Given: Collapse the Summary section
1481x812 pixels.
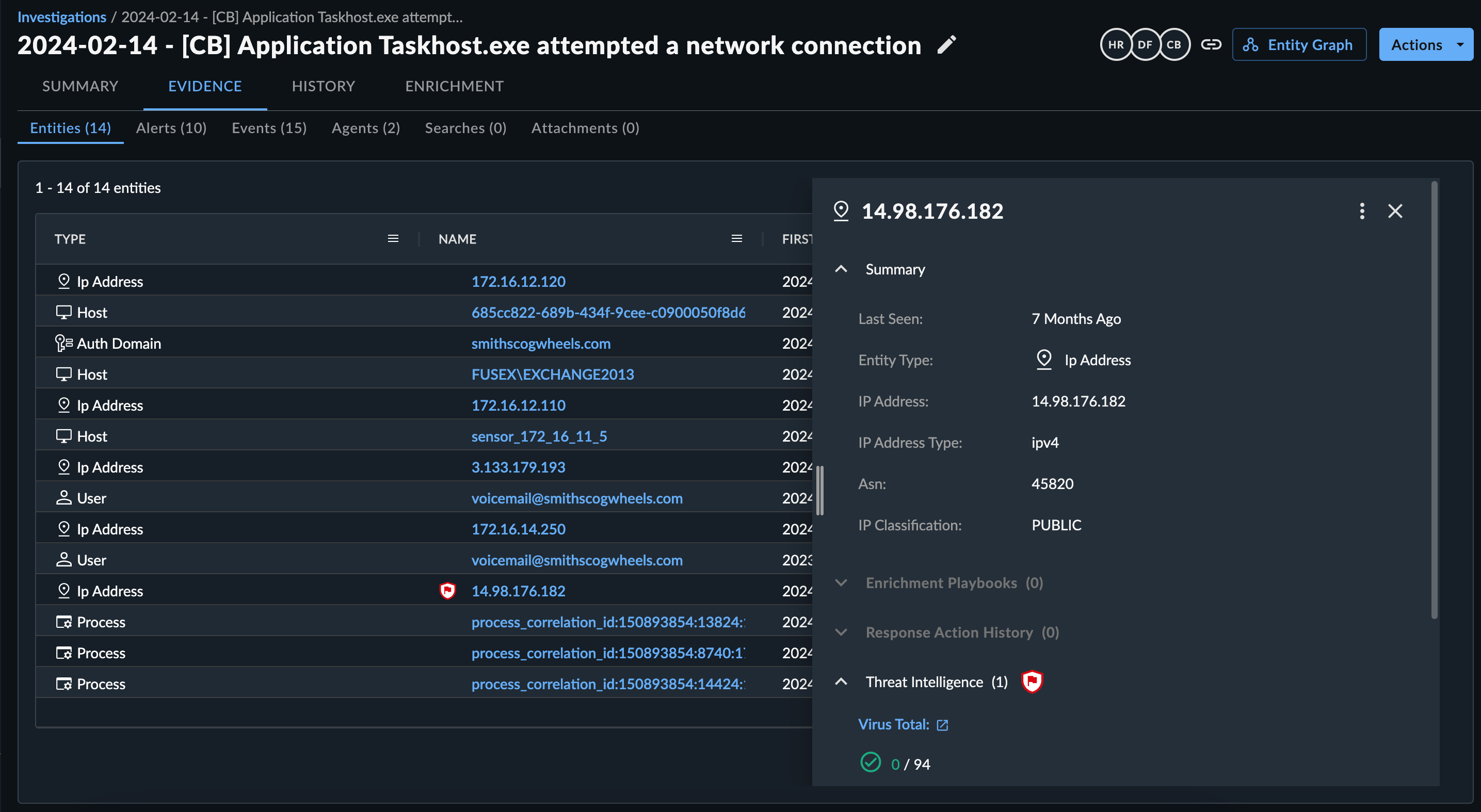Looking at the screenshot, I should click(841, 269).
